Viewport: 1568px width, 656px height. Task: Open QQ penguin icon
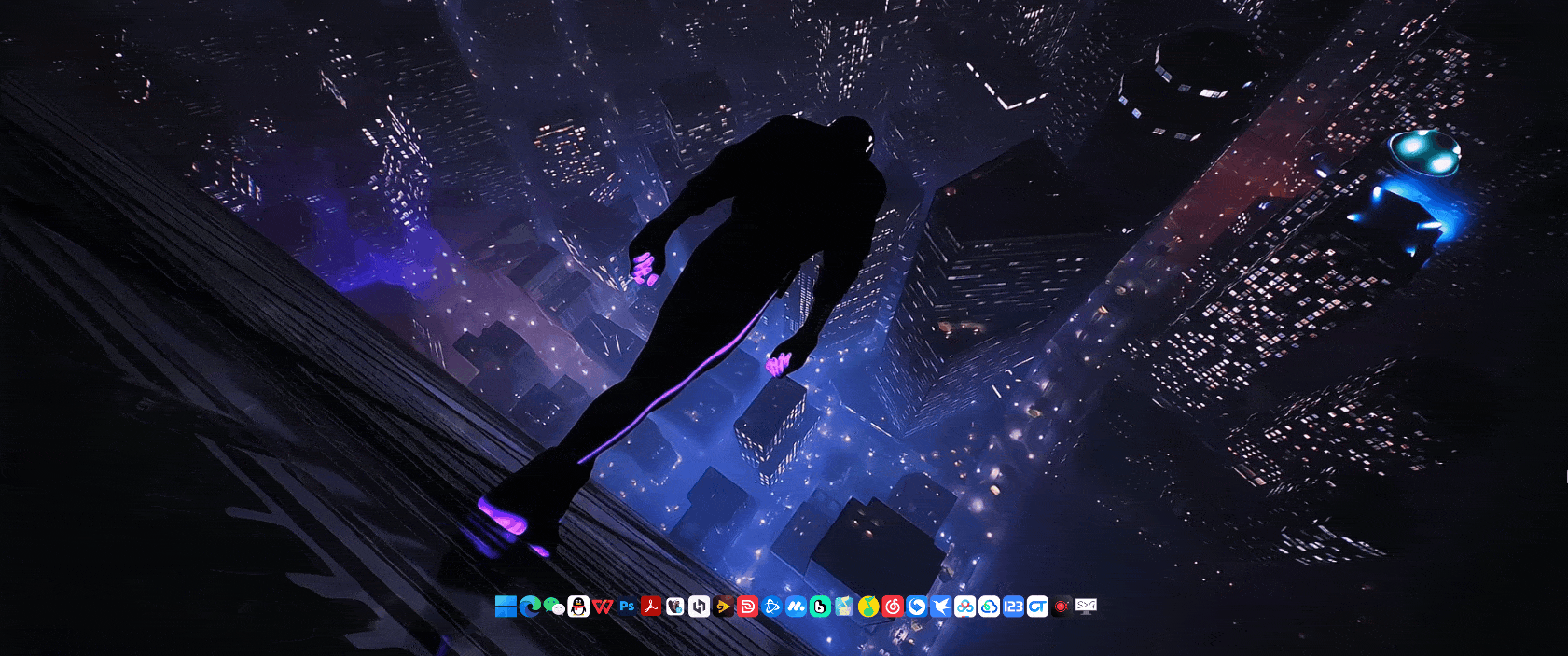pos(578,607)
